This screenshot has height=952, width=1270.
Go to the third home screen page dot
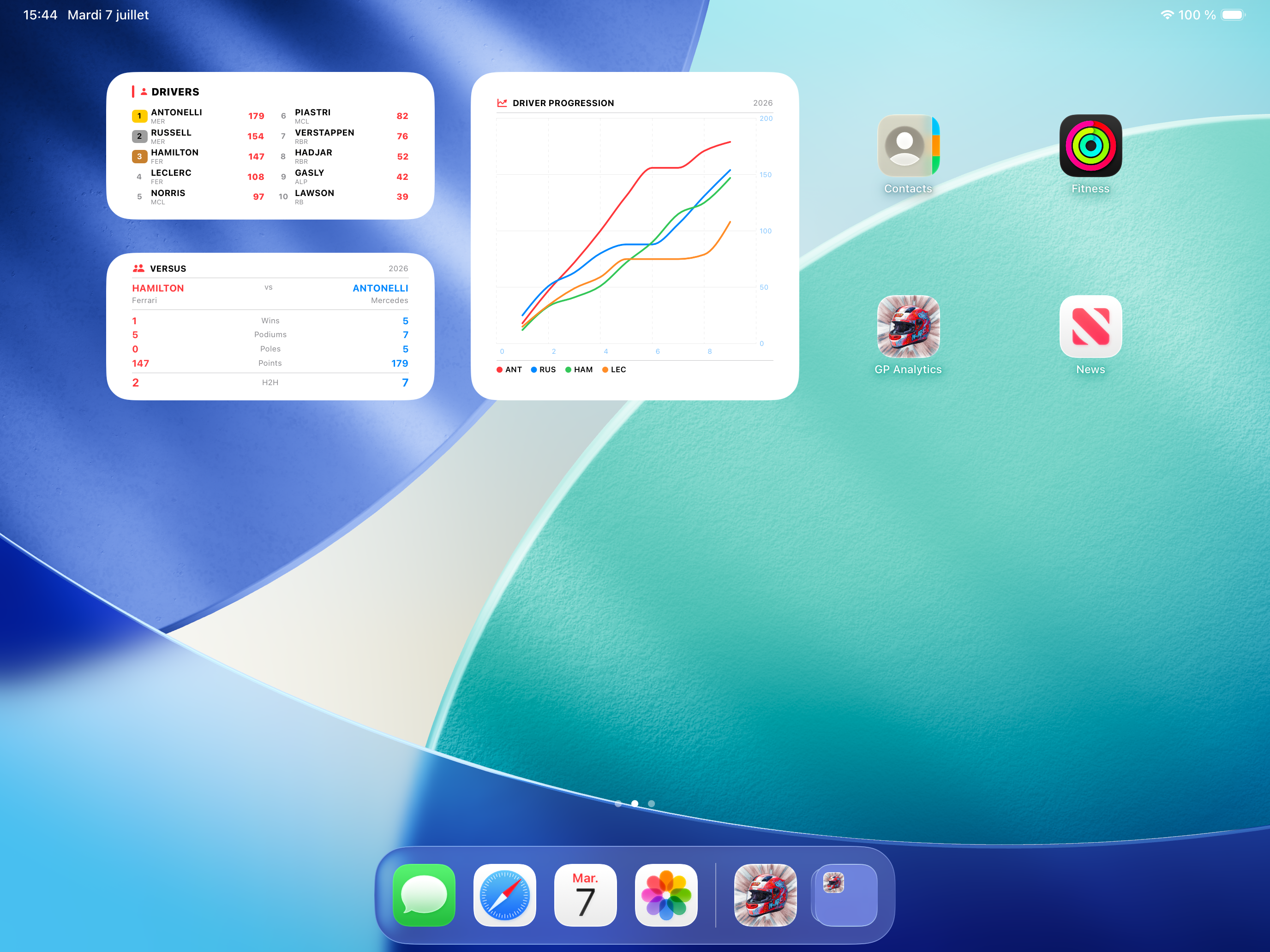pyautogui.click(x=651, y=803)
